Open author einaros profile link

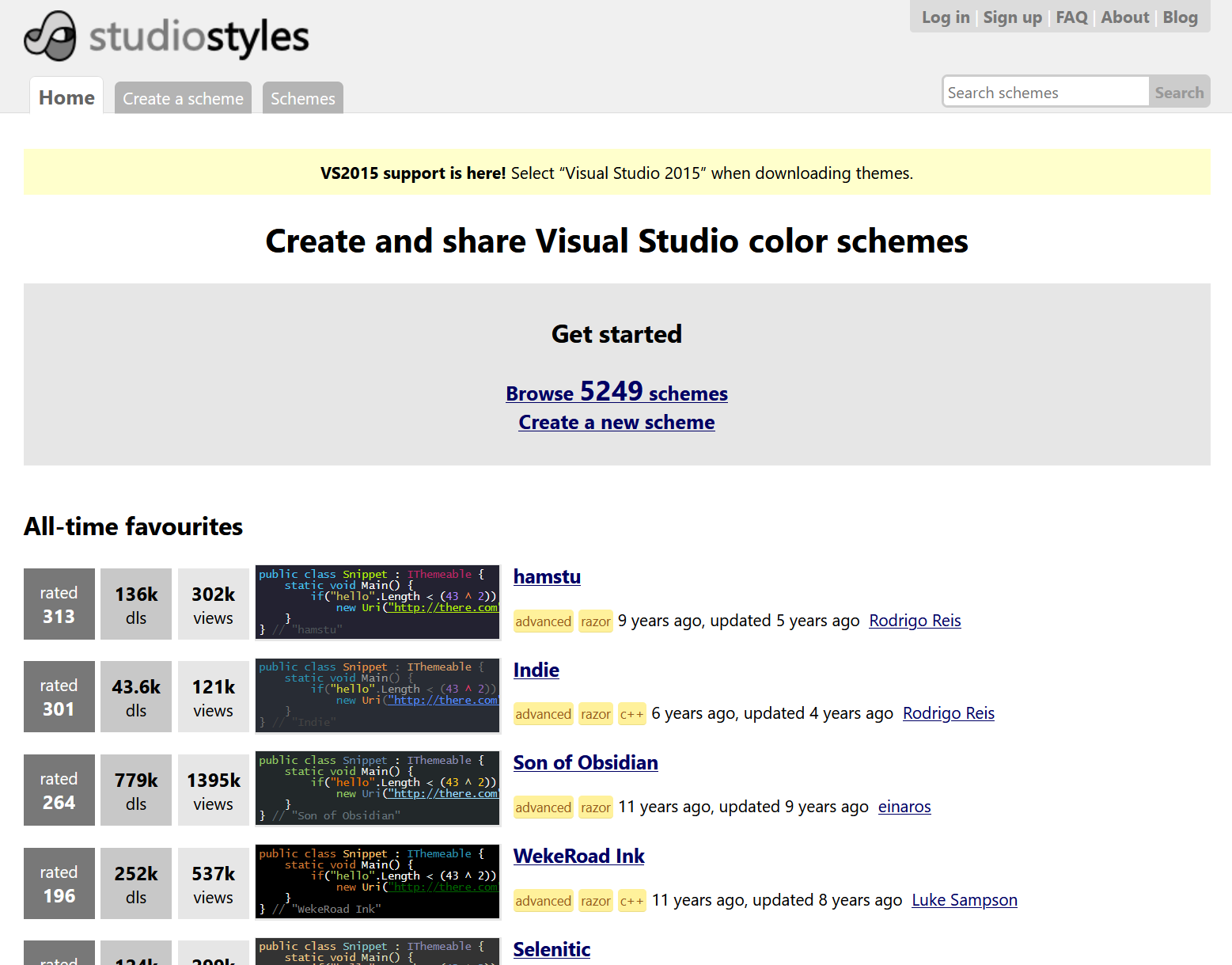coord(904,807)
